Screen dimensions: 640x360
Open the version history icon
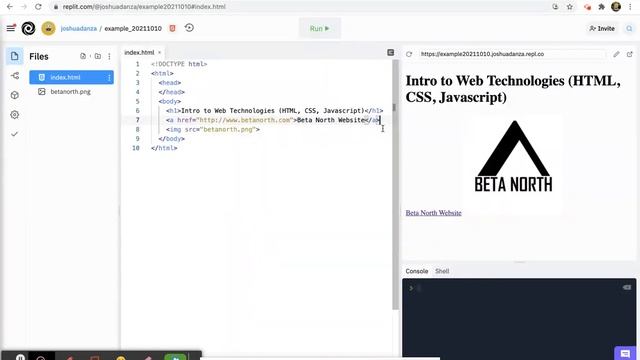point(189,28)
